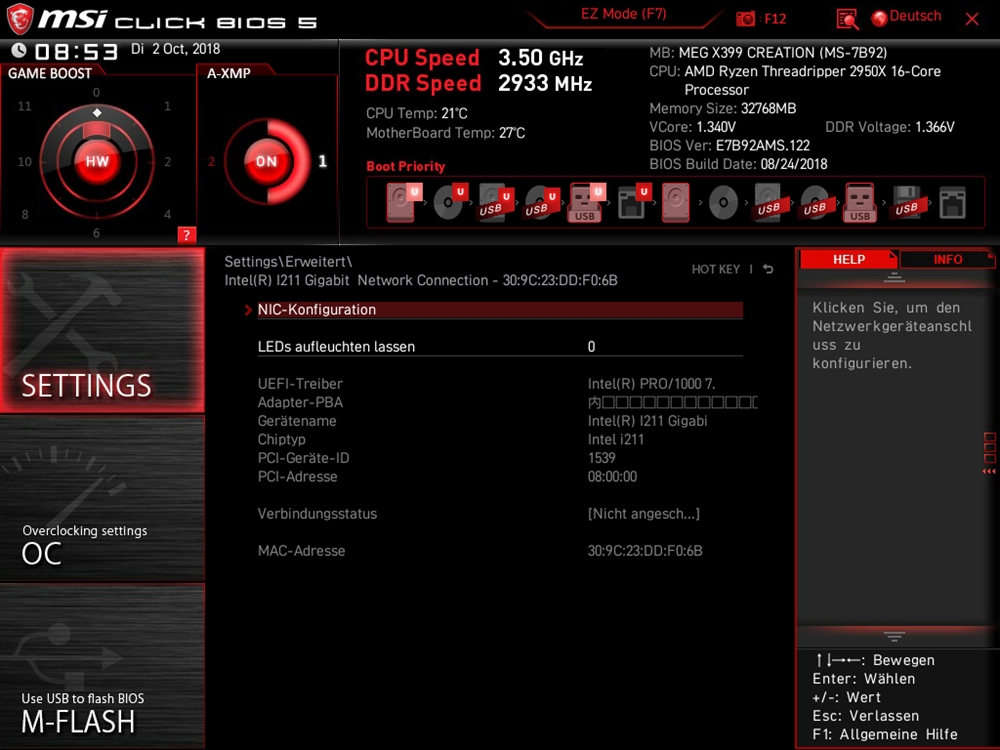This screenshot has height=750, width=1000.
Task: Select the non-UEFI optical disc boot icon
Action: [x=723, y=204]
